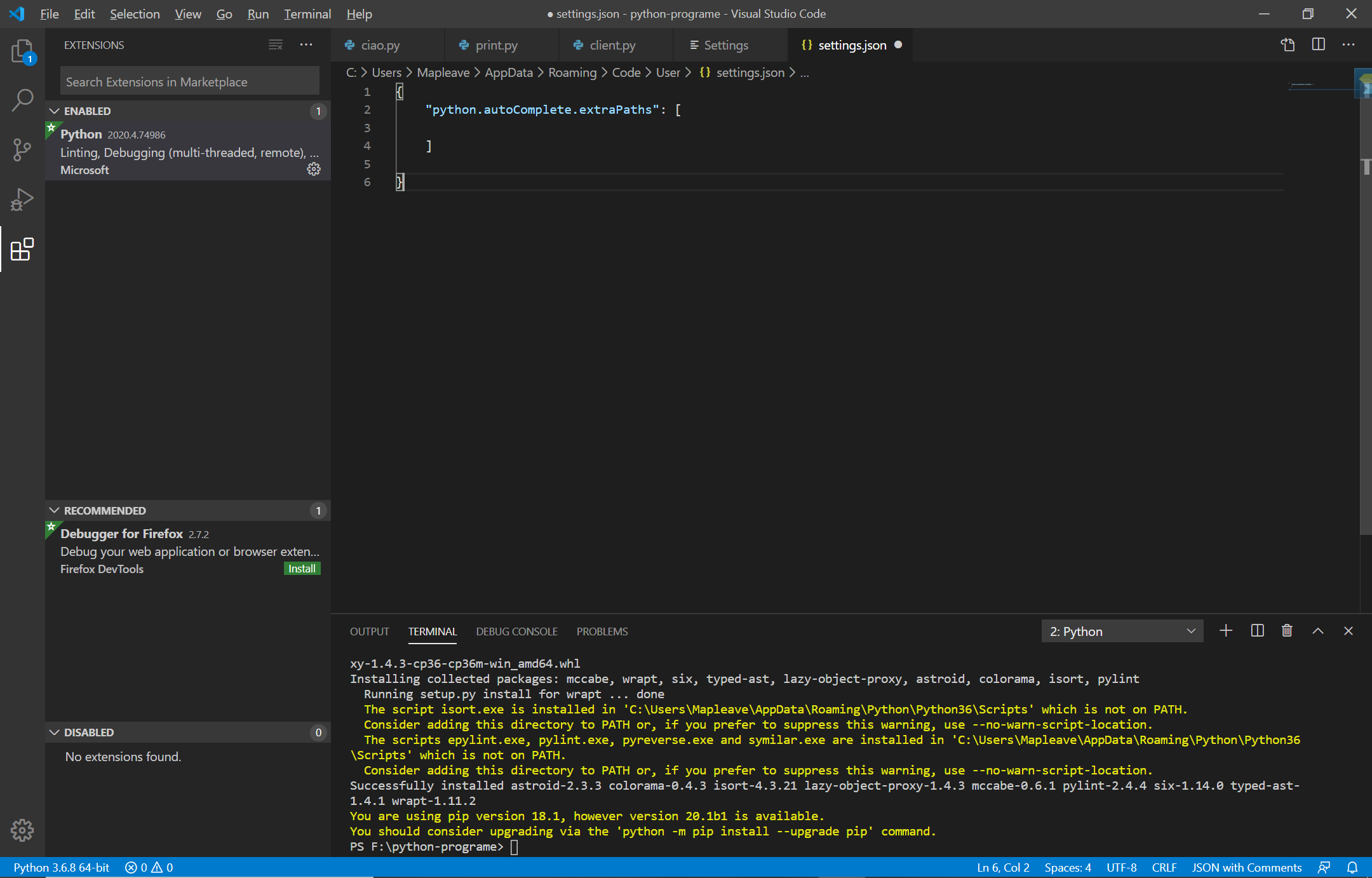
Task: Open the notifications bell
Action: coord(1352,867)
